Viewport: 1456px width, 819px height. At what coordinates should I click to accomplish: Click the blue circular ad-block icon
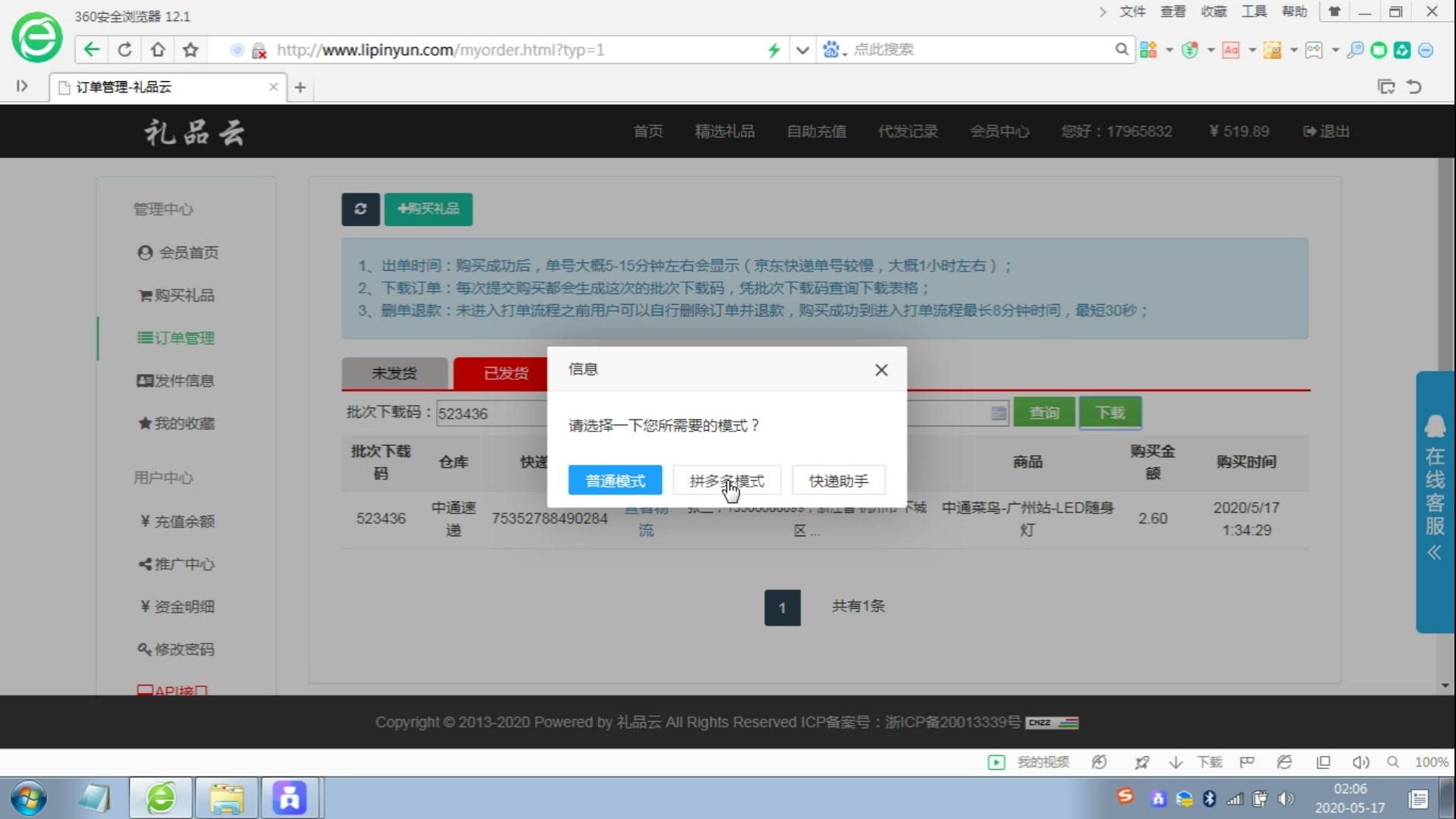[1426, 50]
